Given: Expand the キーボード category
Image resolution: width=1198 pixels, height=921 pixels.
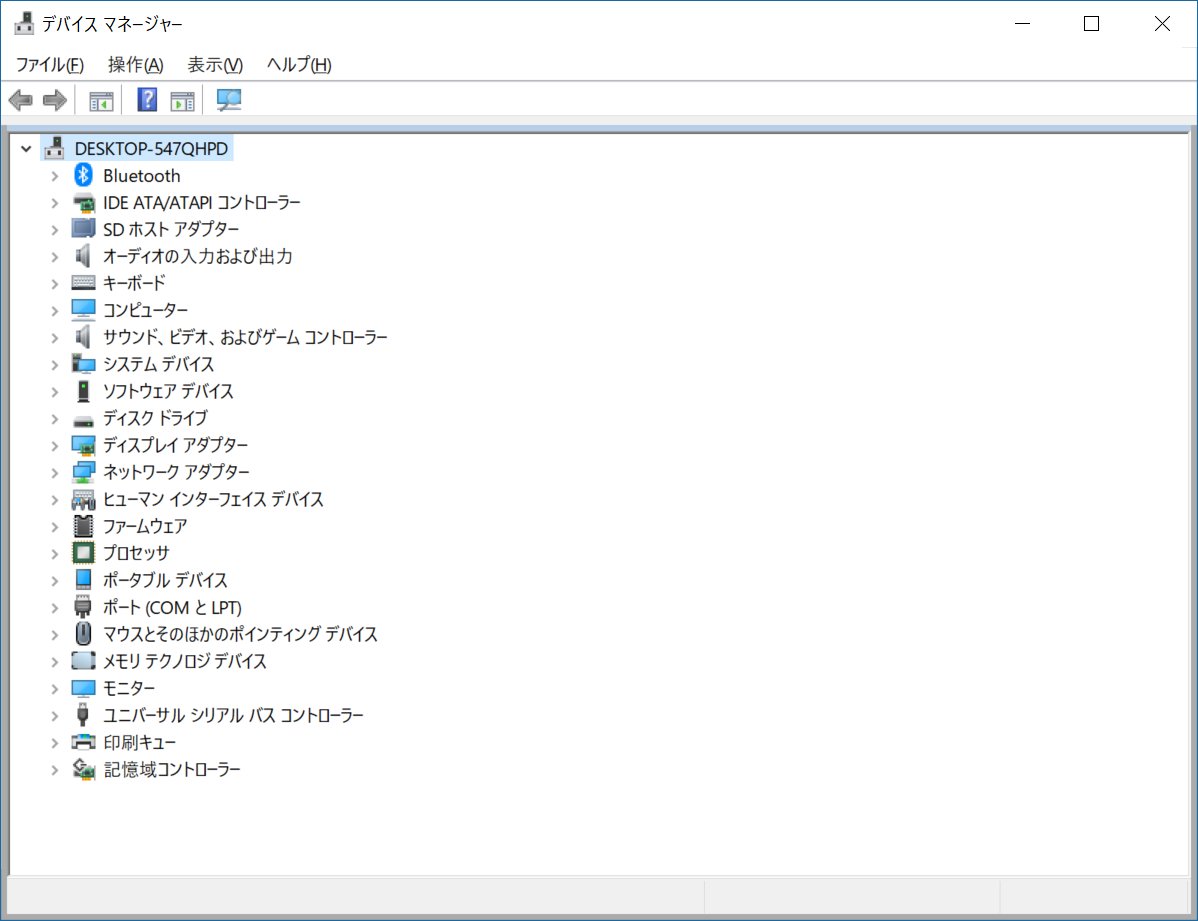Looking at the screenshot, I should tap(54, 284).
